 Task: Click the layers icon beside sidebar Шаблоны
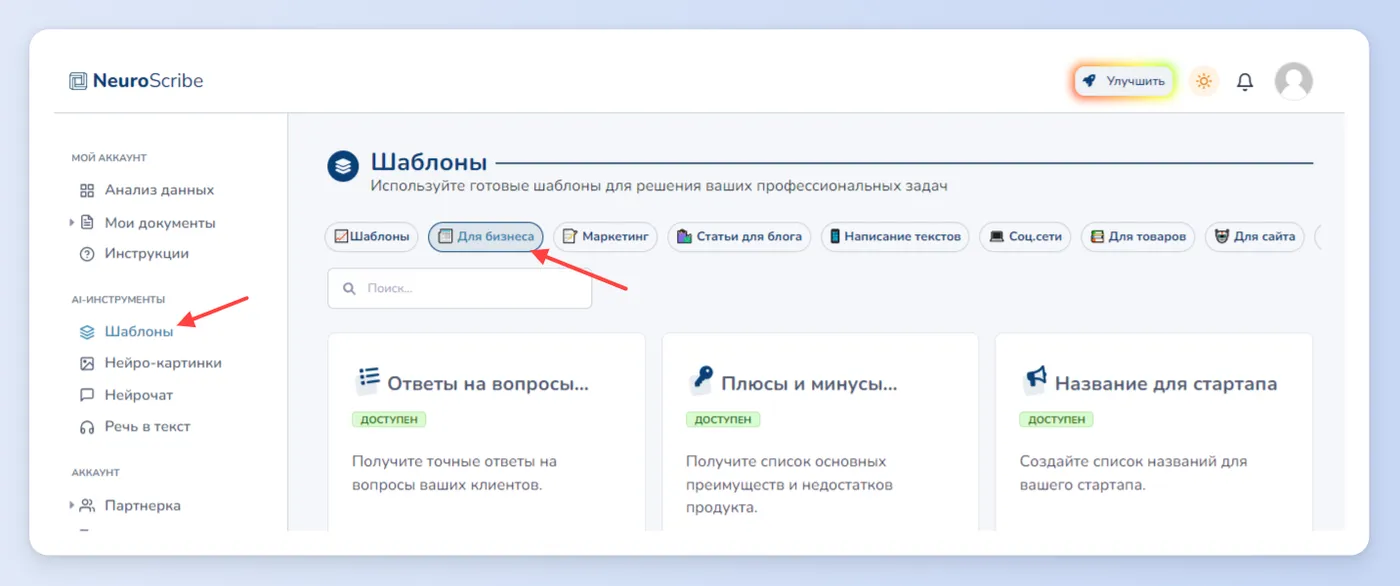pyautogui.click(x=87, y=331)
